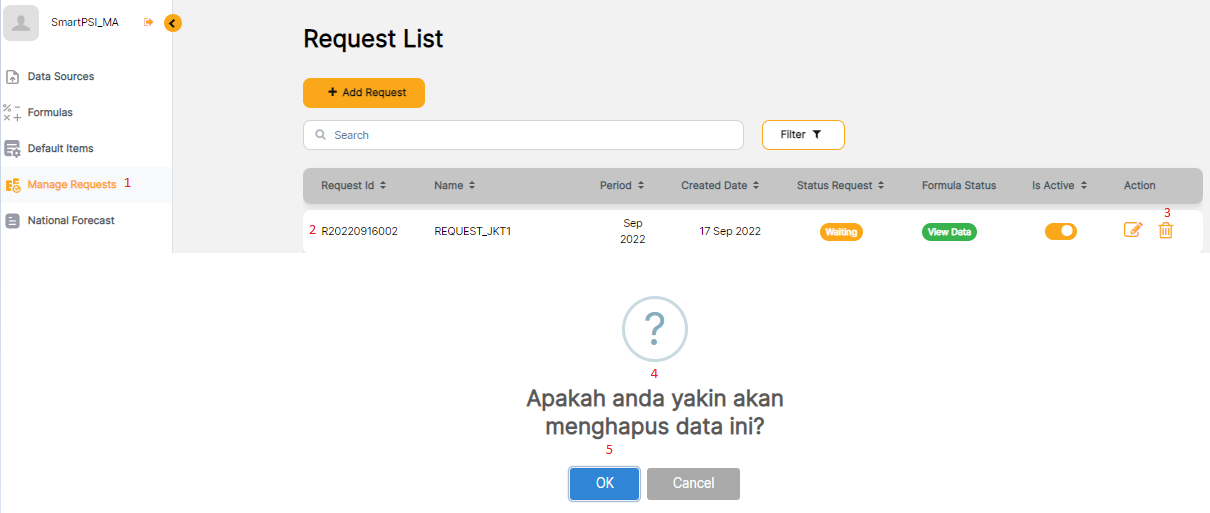Open the Manage Requests menu item
1210x513 pixels.
[x=71, y=185]
